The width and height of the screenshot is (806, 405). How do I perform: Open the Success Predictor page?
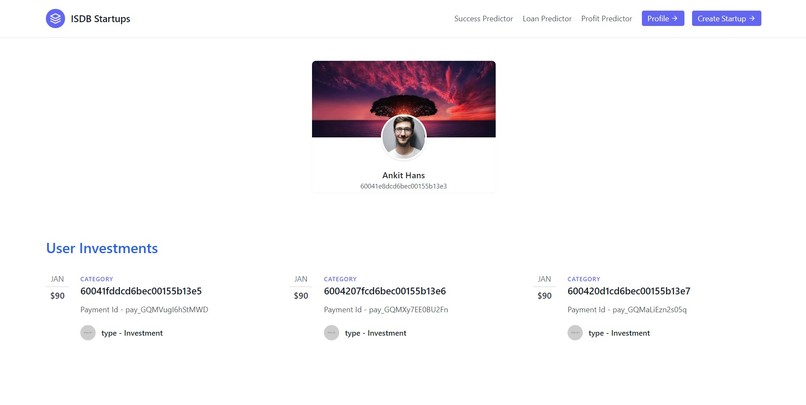point(483,19)
